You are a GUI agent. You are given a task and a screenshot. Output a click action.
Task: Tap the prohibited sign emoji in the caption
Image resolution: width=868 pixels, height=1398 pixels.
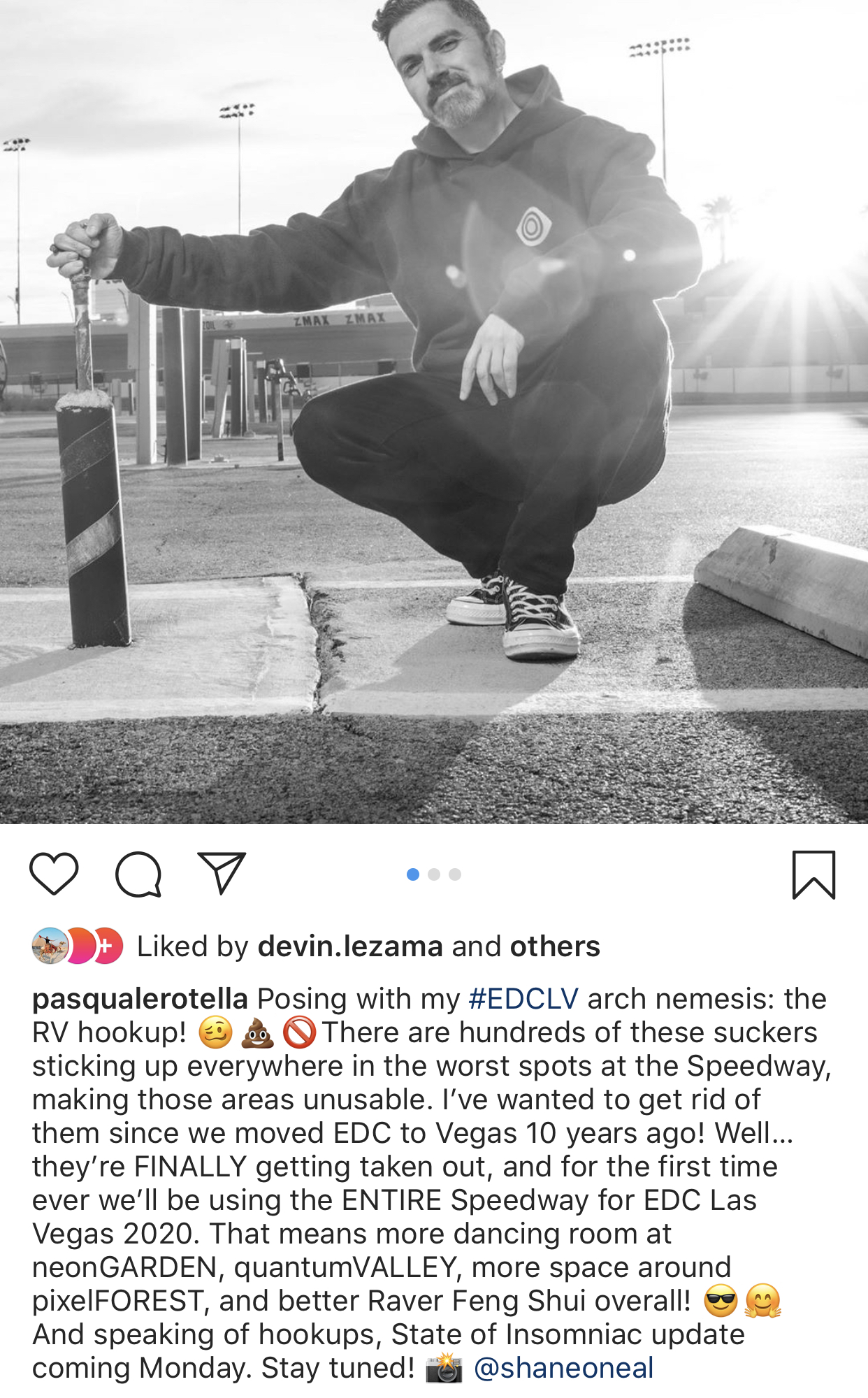click(x=299, y=1032)
